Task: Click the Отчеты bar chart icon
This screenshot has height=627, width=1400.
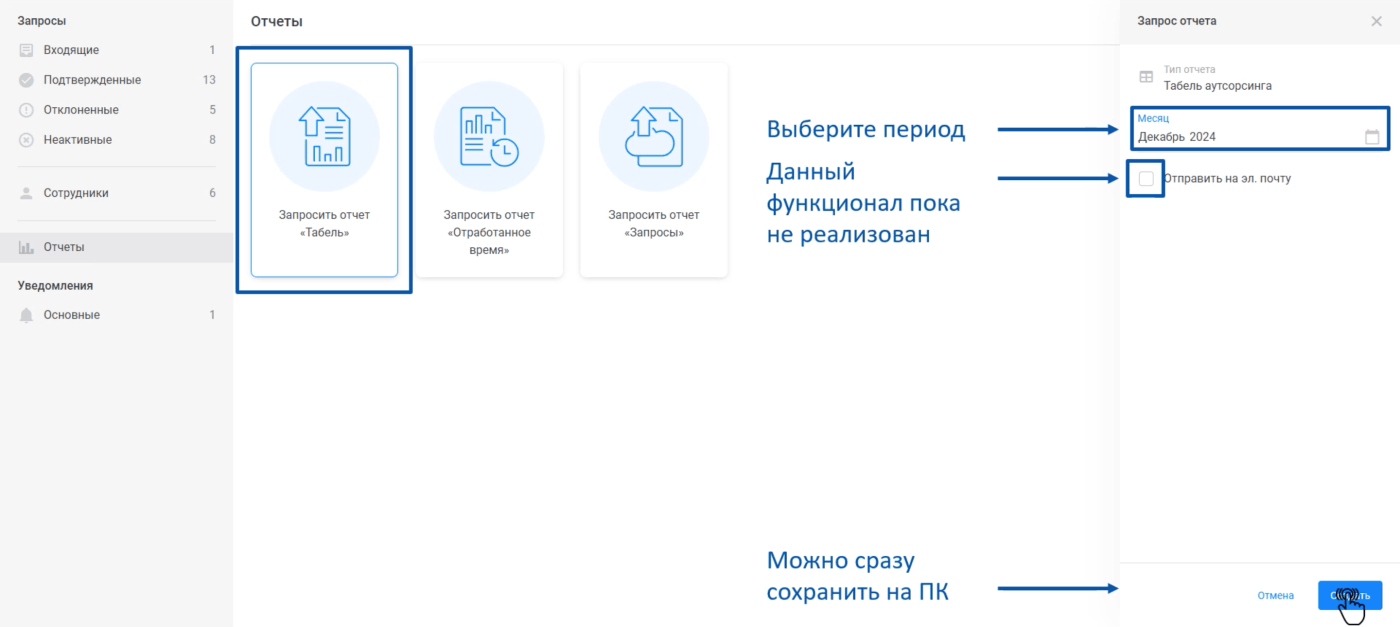Action: click(26, 247)
